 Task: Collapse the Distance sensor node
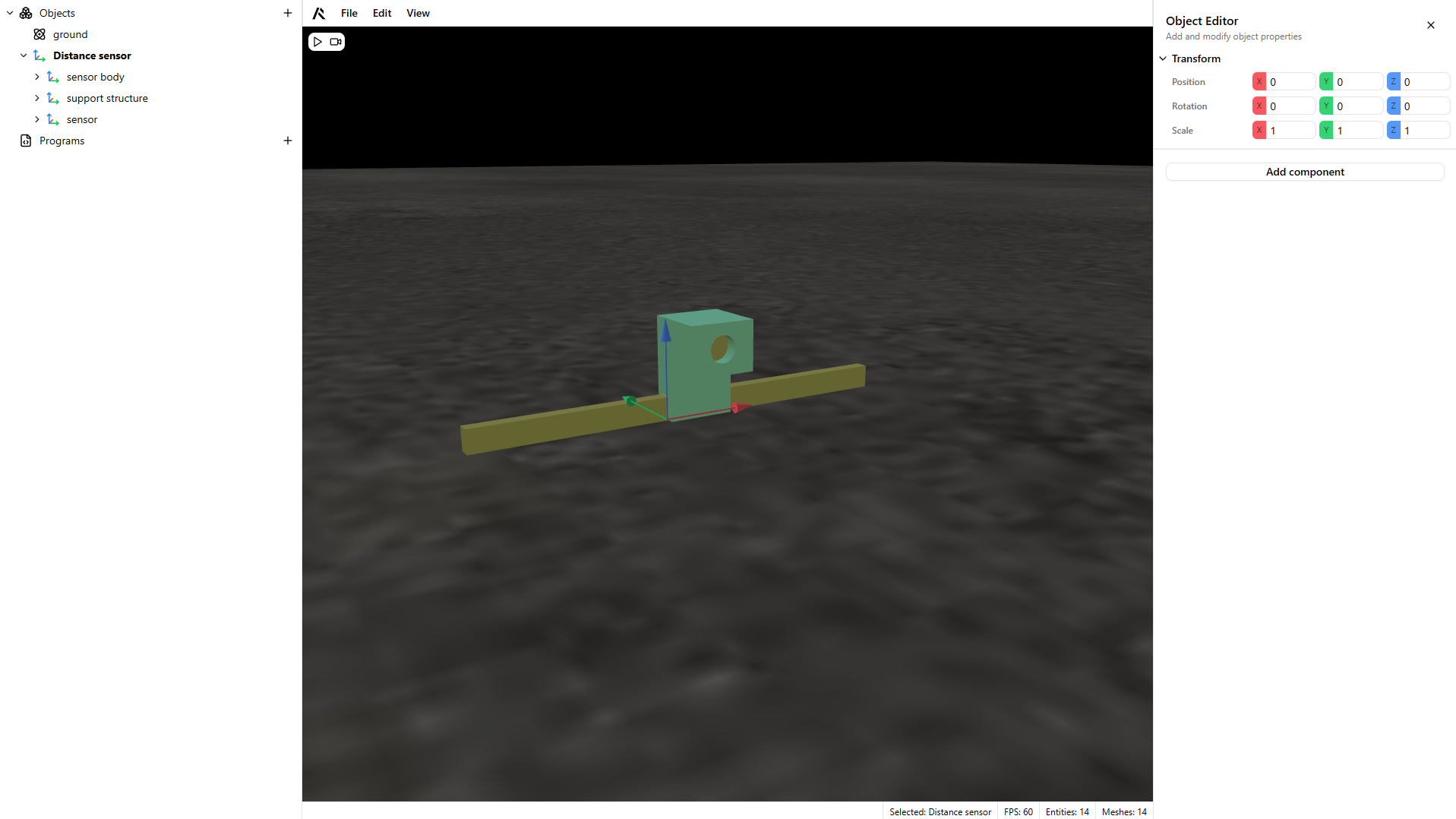point(24,55)
